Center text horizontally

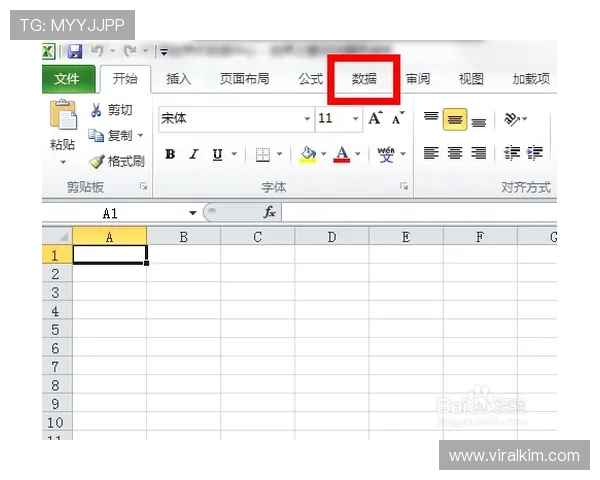coord(455,153)
